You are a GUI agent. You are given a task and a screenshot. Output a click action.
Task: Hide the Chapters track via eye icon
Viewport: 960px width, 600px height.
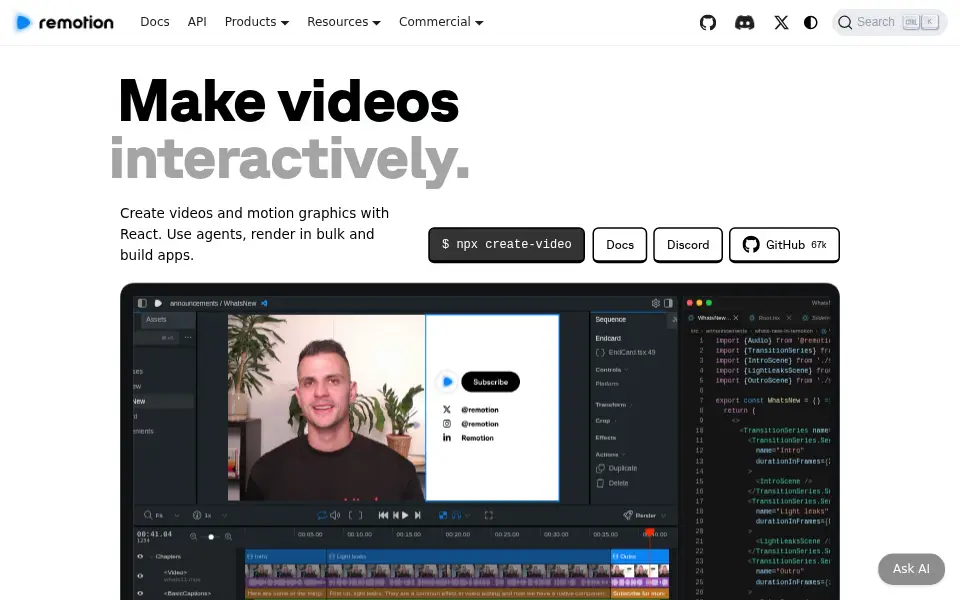(140, 557)
